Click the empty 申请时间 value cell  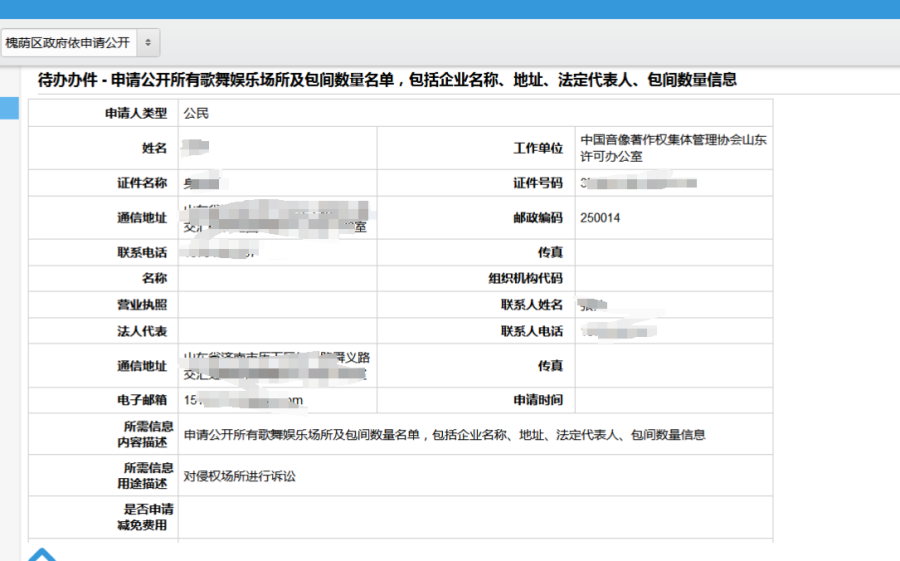(672, 400)
